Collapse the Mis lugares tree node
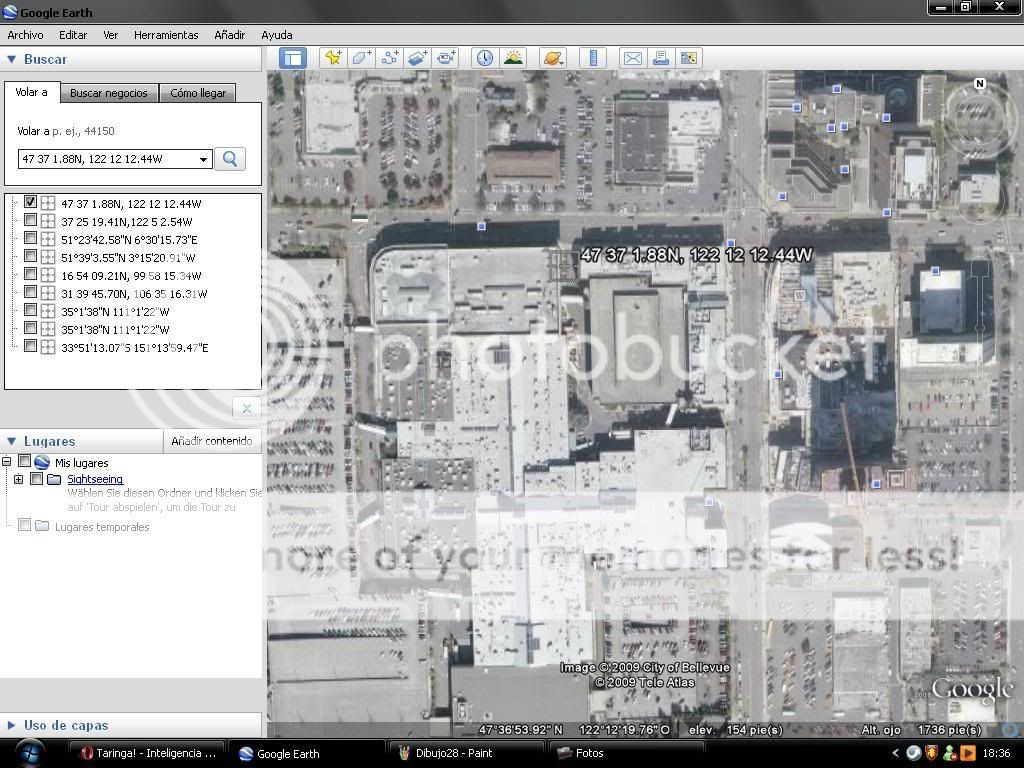Image resolution: width=1024 pixels, height=768 pixels. [x=7, y=462]
